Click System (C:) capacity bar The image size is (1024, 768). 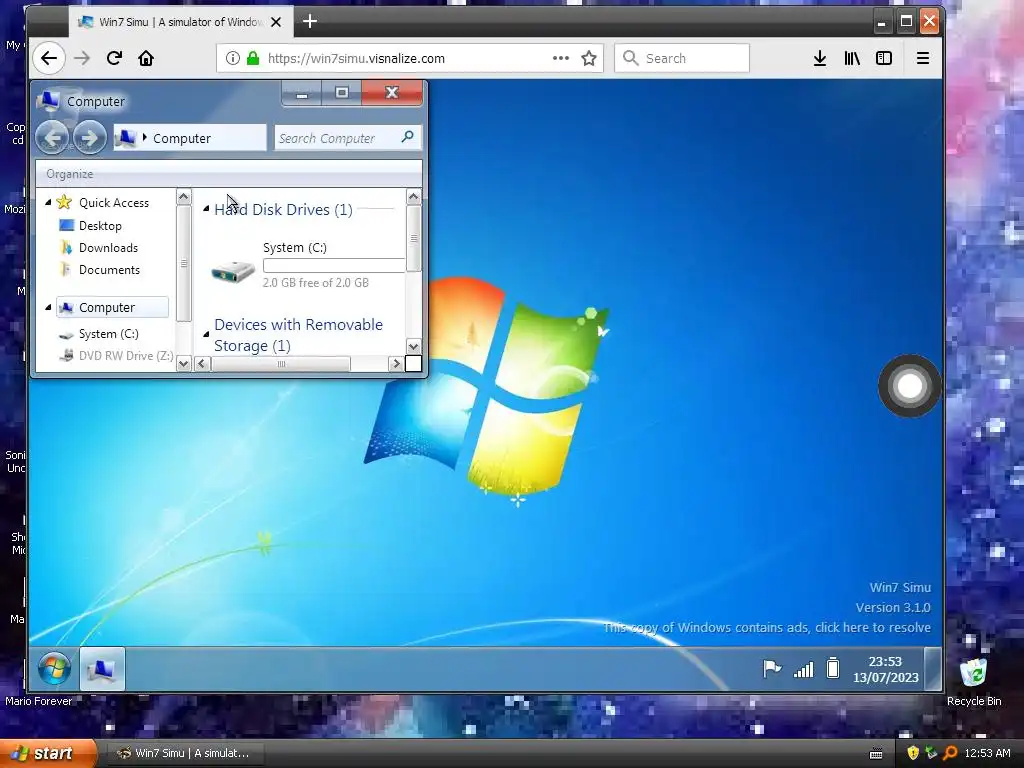[x=334, y=265]
